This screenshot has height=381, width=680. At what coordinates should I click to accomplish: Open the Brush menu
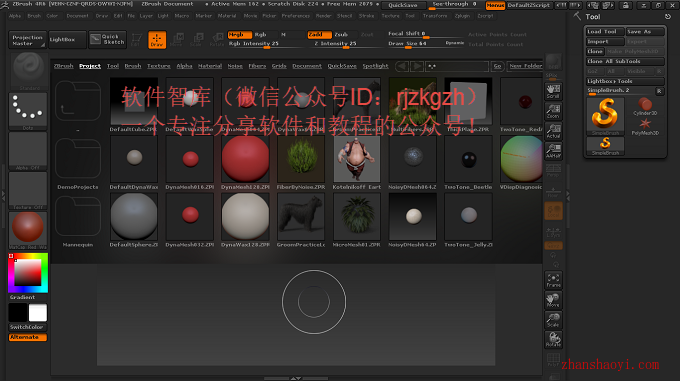tap(34, 16)
